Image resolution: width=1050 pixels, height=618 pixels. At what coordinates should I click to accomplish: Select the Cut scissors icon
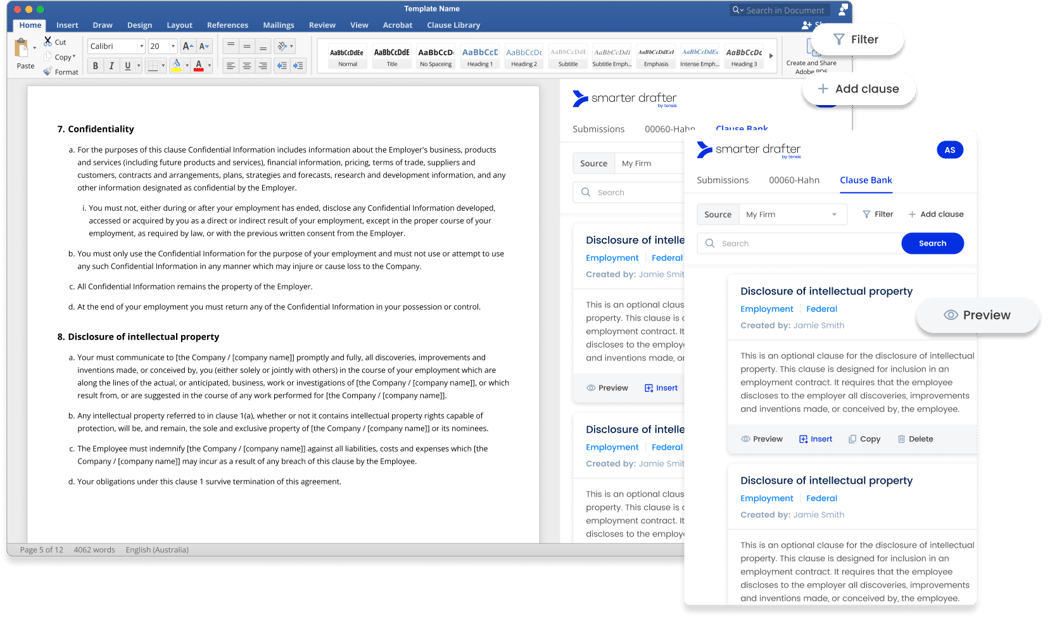(x=48, y=42)
